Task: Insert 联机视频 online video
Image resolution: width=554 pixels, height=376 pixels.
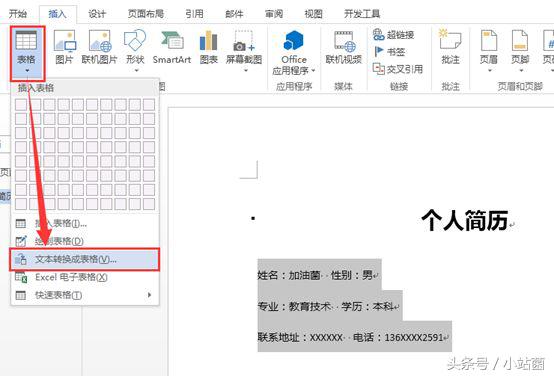Action: (344, 47)
